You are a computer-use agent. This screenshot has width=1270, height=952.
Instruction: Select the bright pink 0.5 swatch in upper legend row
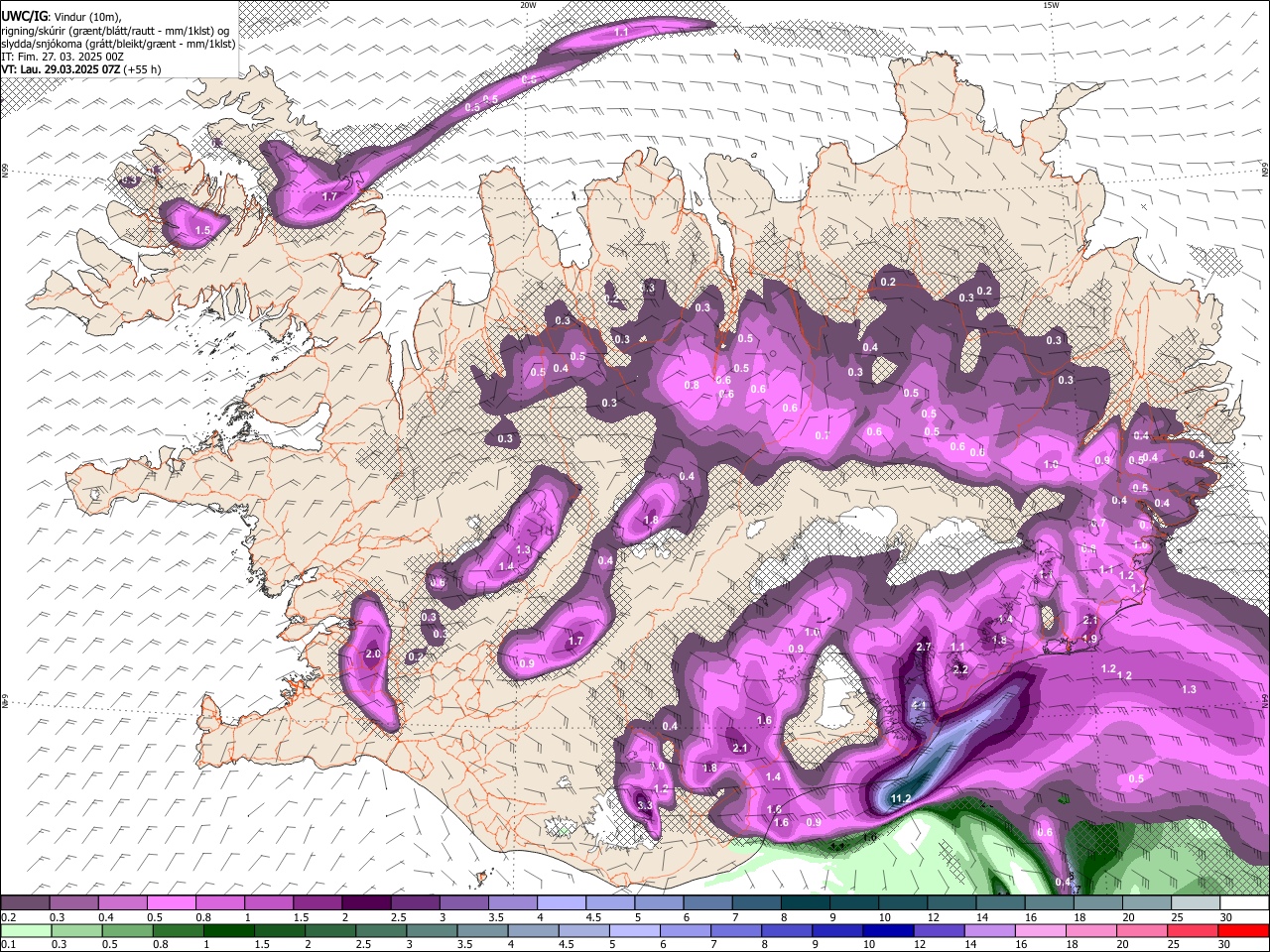(171, 903)
